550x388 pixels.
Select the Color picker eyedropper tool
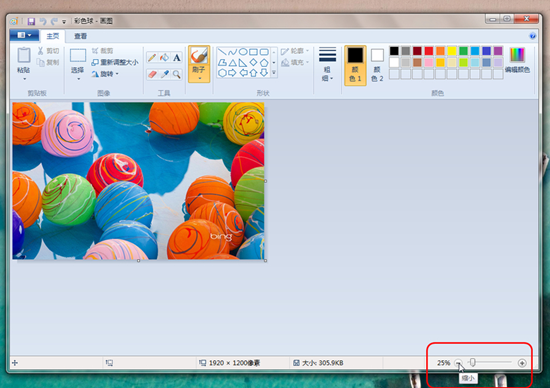pos(164,74)
